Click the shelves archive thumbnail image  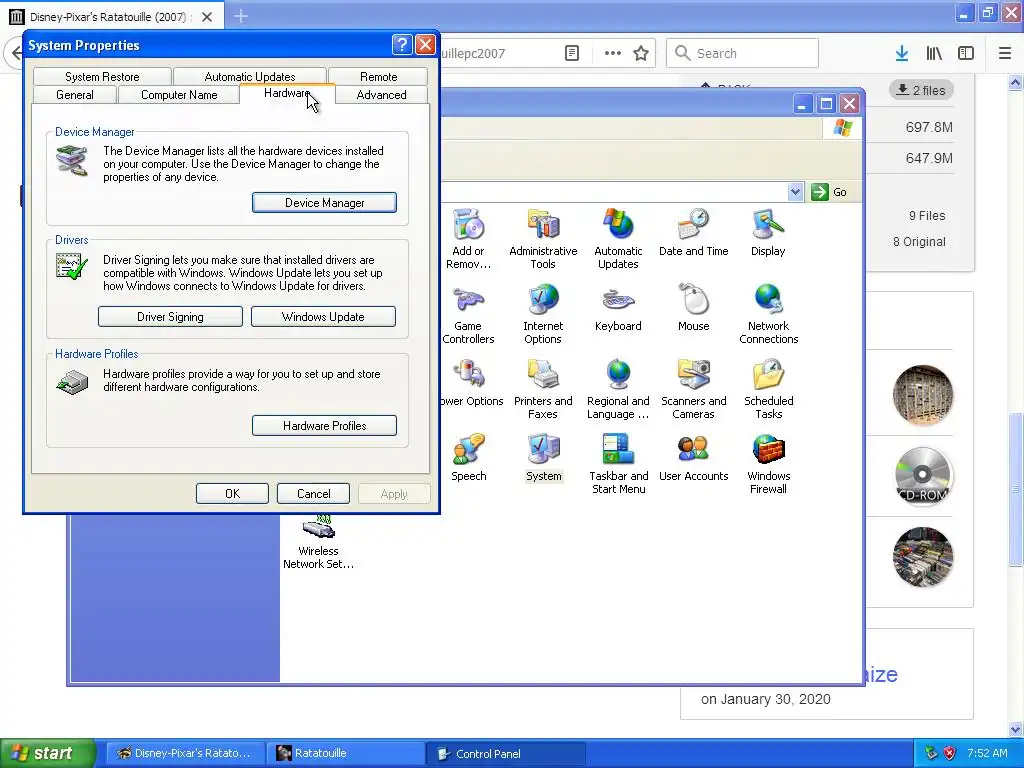tap(922, 395)
